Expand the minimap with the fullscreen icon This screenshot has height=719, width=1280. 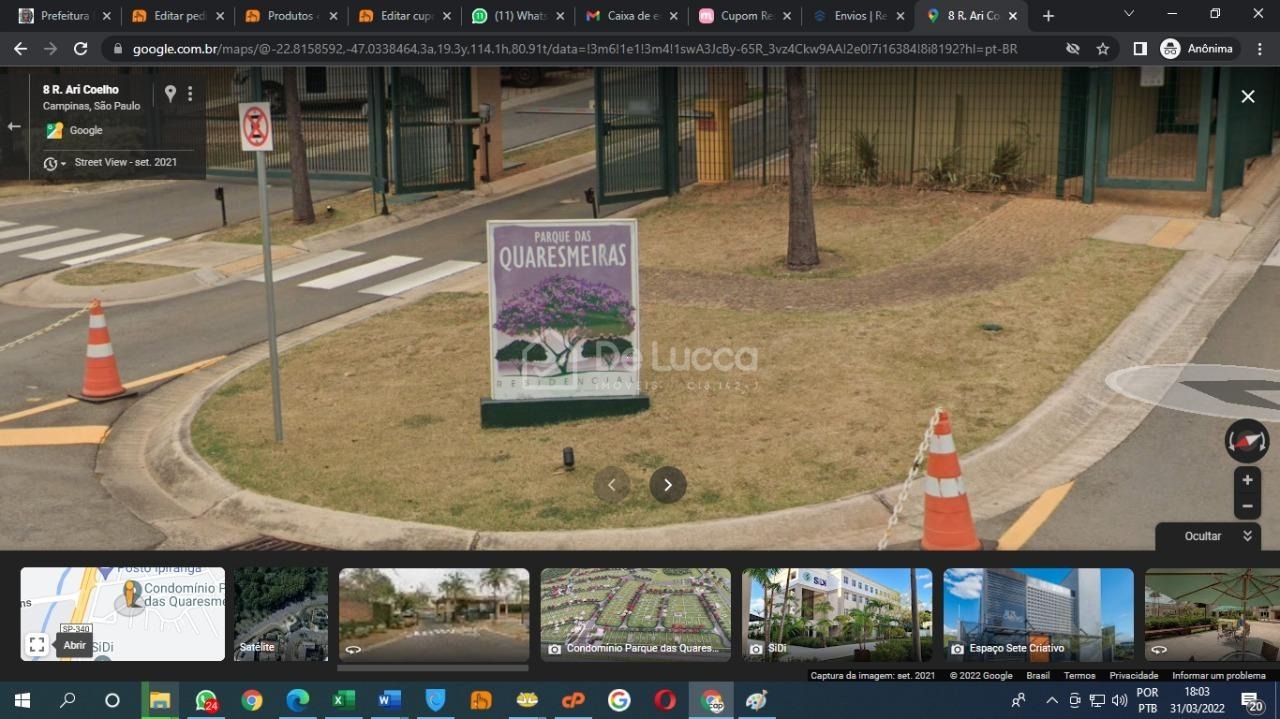tap(37, 645)
